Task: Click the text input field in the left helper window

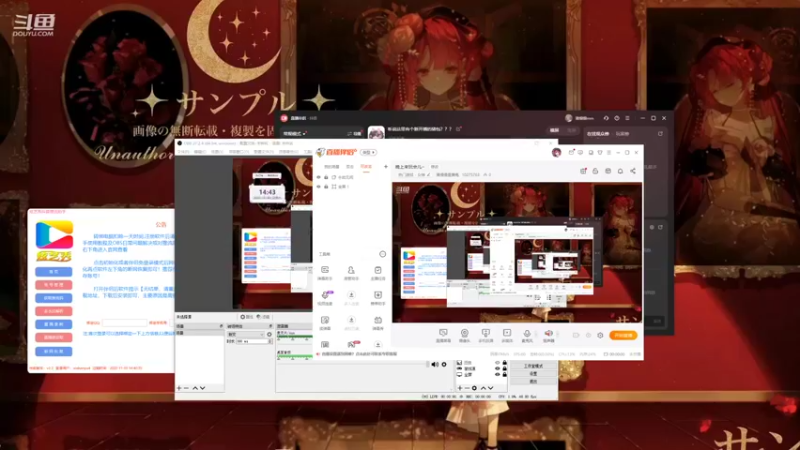Action: coord(124,323)
